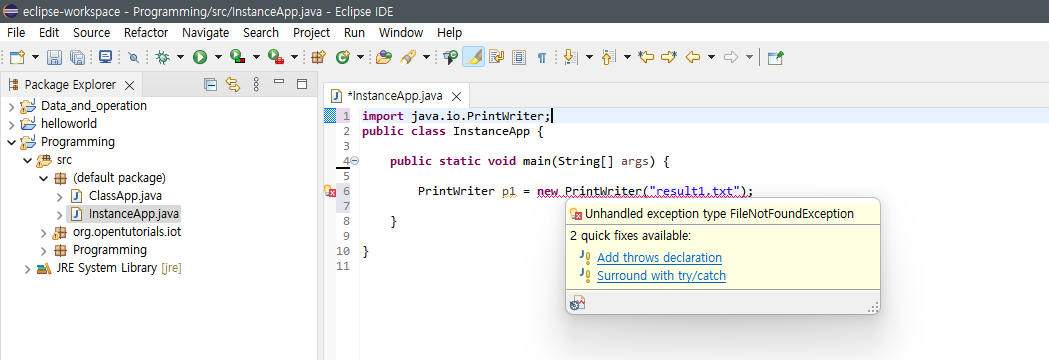Expand the Data_and_operation project
Screen dimensions: 1049x360
pos(11,106)
